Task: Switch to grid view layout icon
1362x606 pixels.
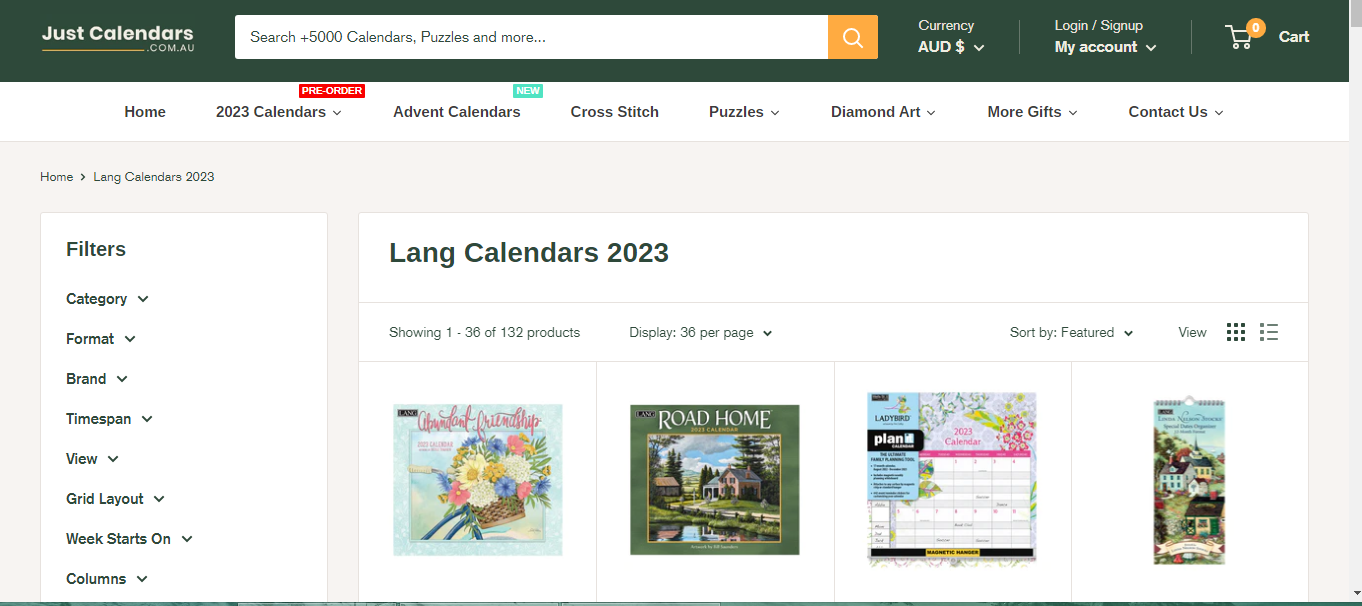Action: (x=1236, y=332)
